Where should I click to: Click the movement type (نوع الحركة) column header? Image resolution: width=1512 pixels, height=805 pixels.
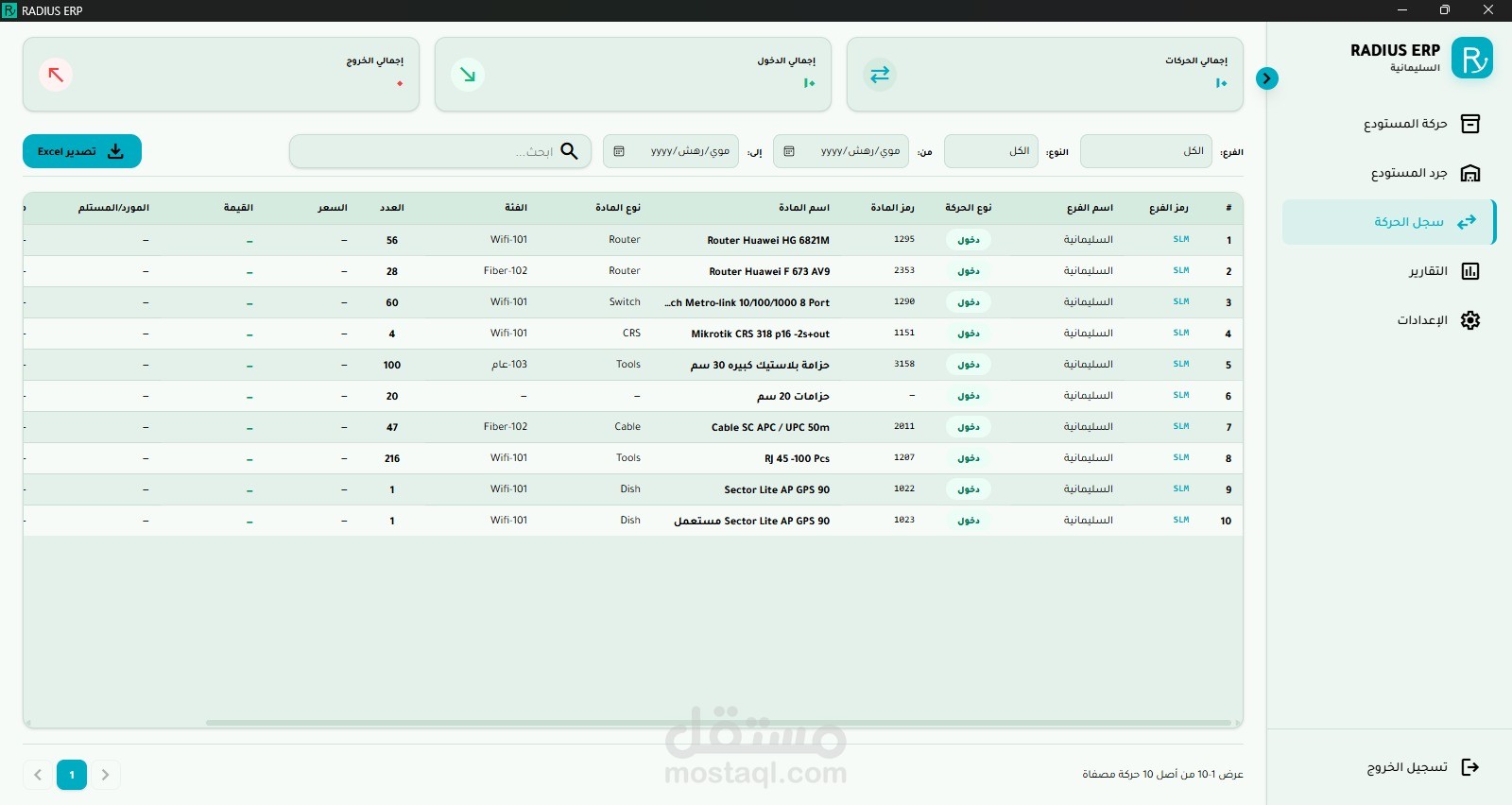[x=969, y=208]
